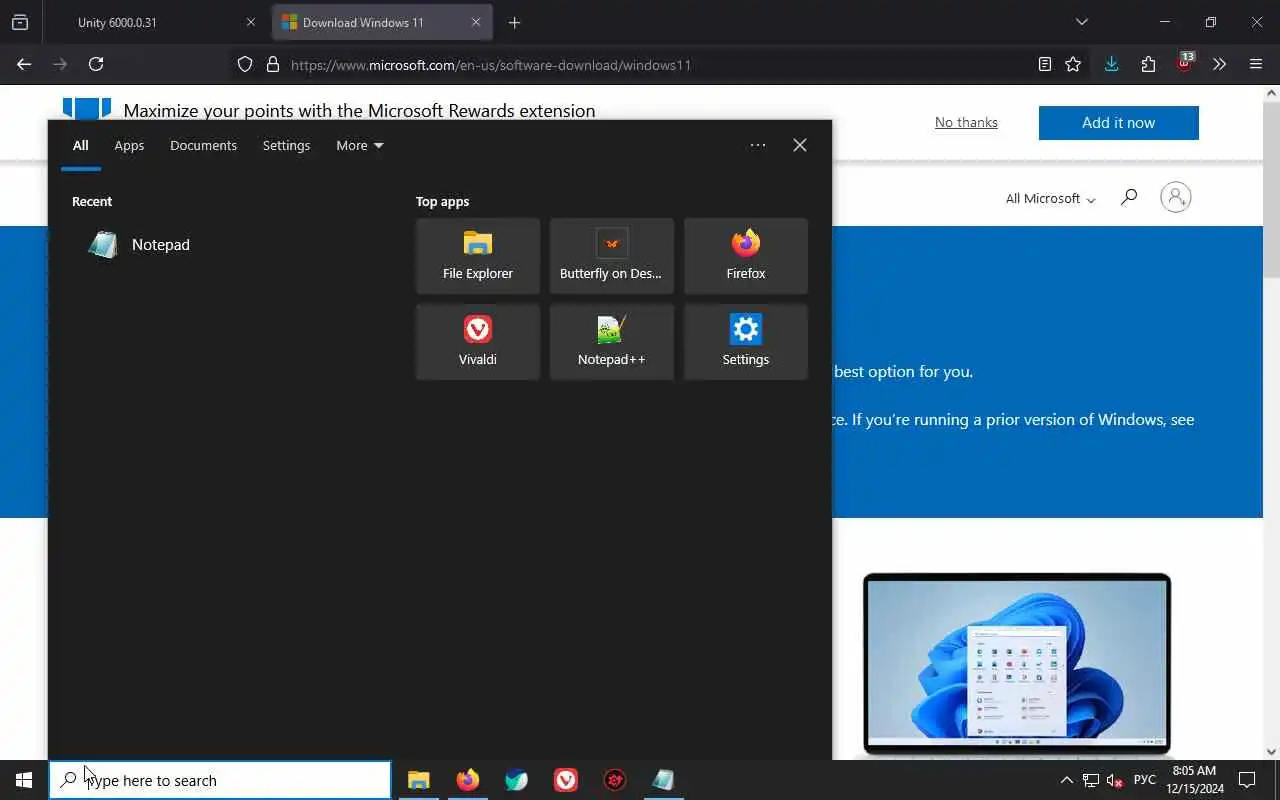Open the Firefox downloads panel

click(x=1111, y=64)
